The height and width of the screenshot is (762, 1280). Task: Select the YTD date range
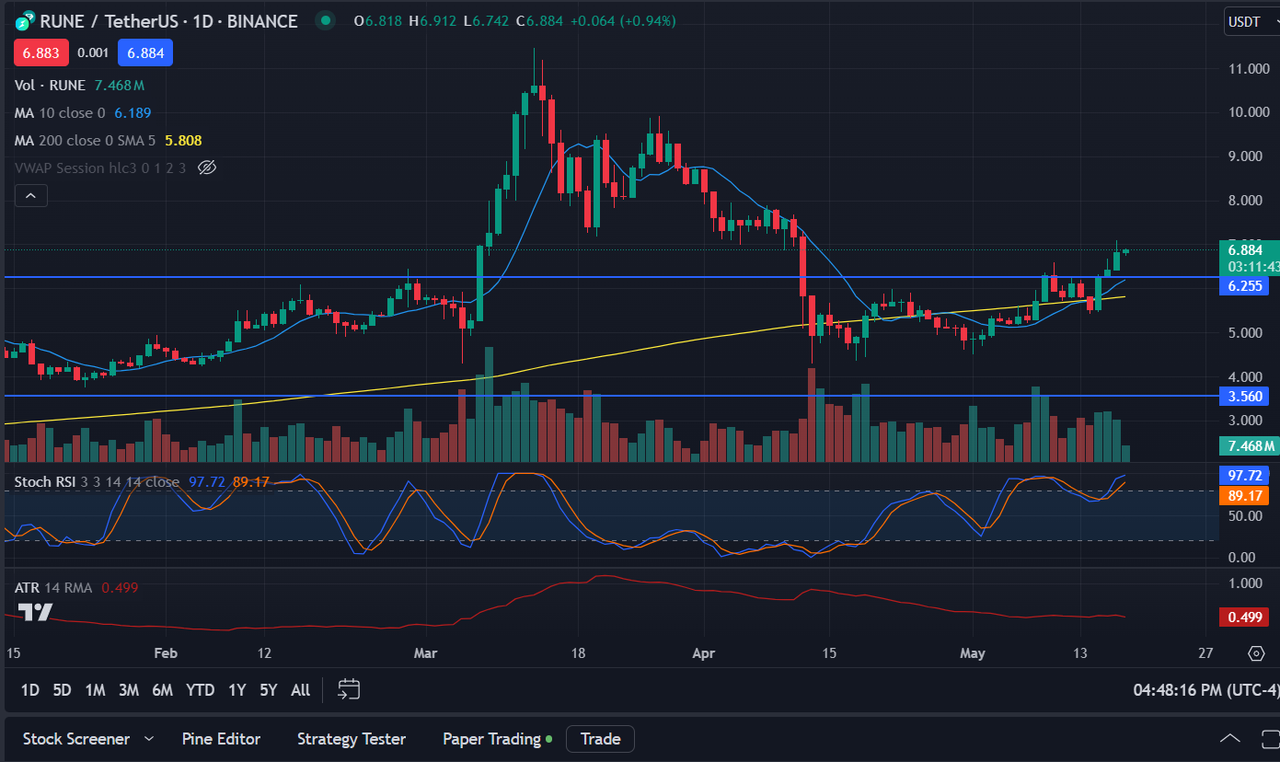click(200, 690)
